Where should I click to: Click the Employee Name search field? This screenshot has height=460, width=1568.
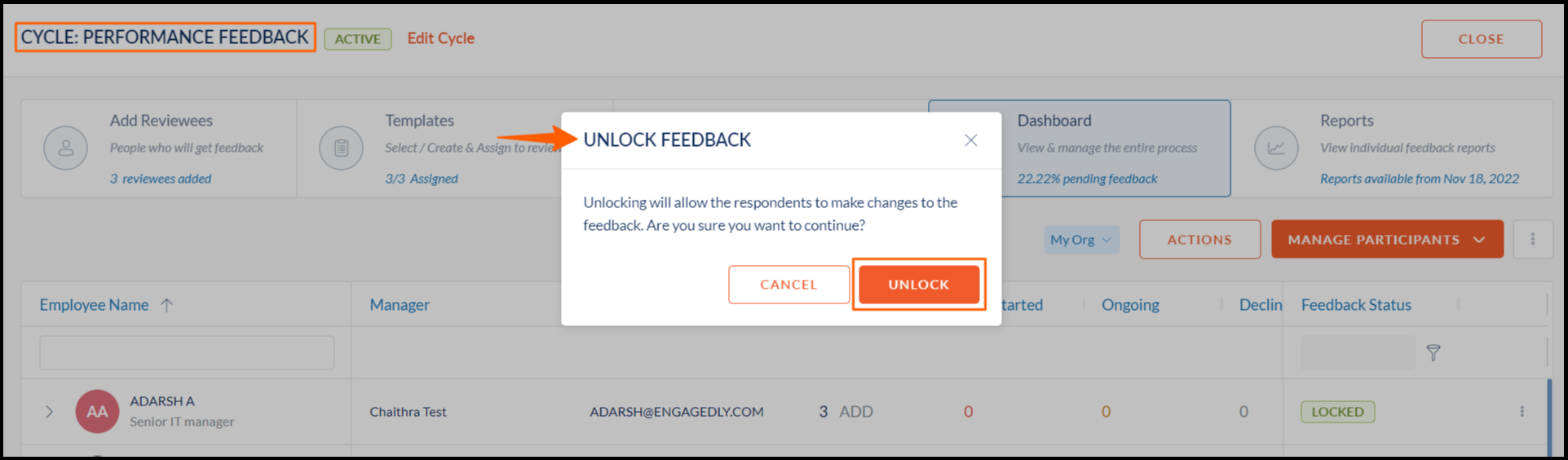[x=187, y=352]
